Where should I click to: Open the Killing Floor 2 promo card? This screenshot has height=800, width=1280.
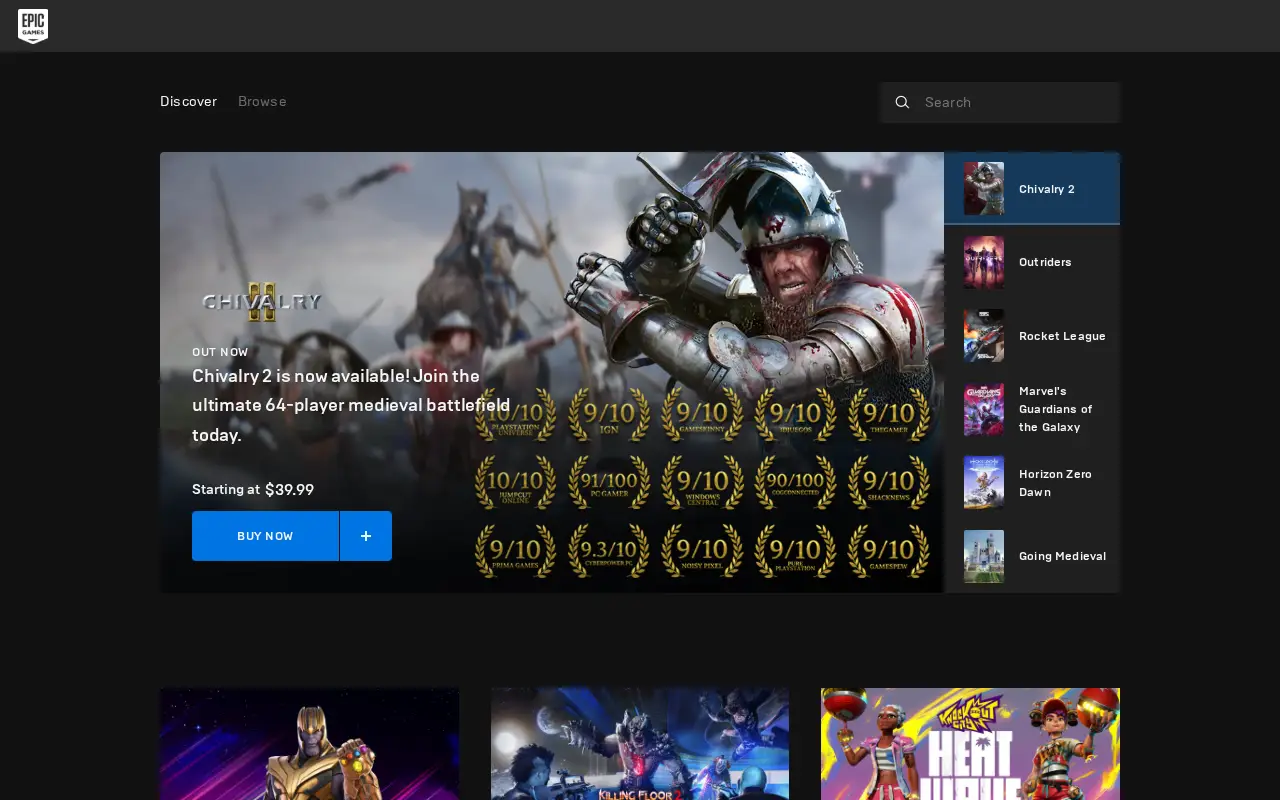pos(640,744)
